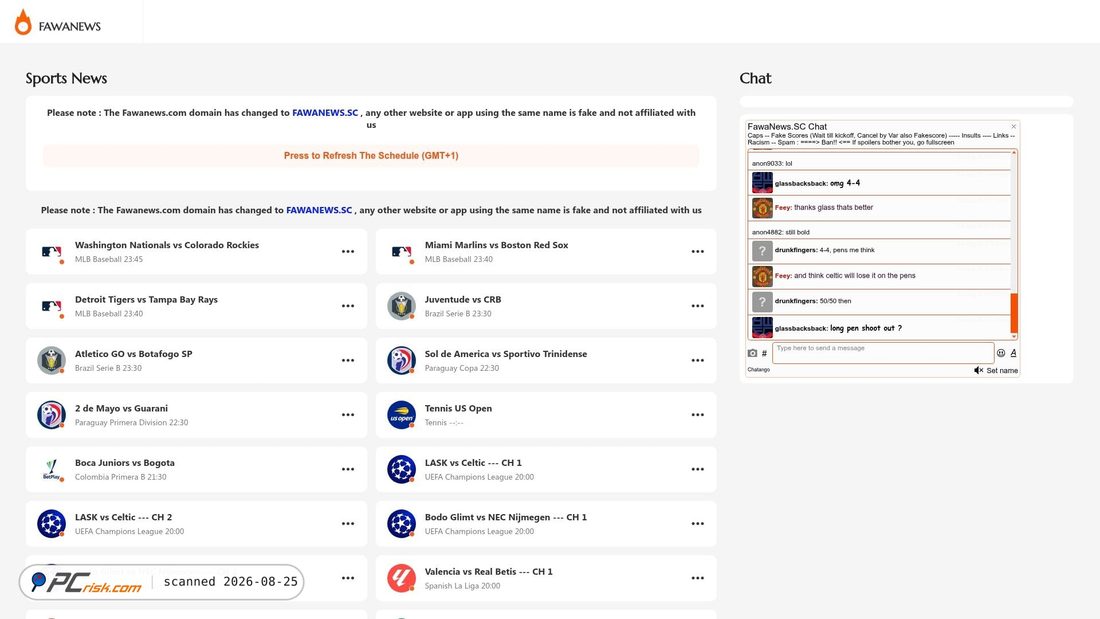Click the Chatango link below chat
The image size is (1100, 619).
coord(758,370)
